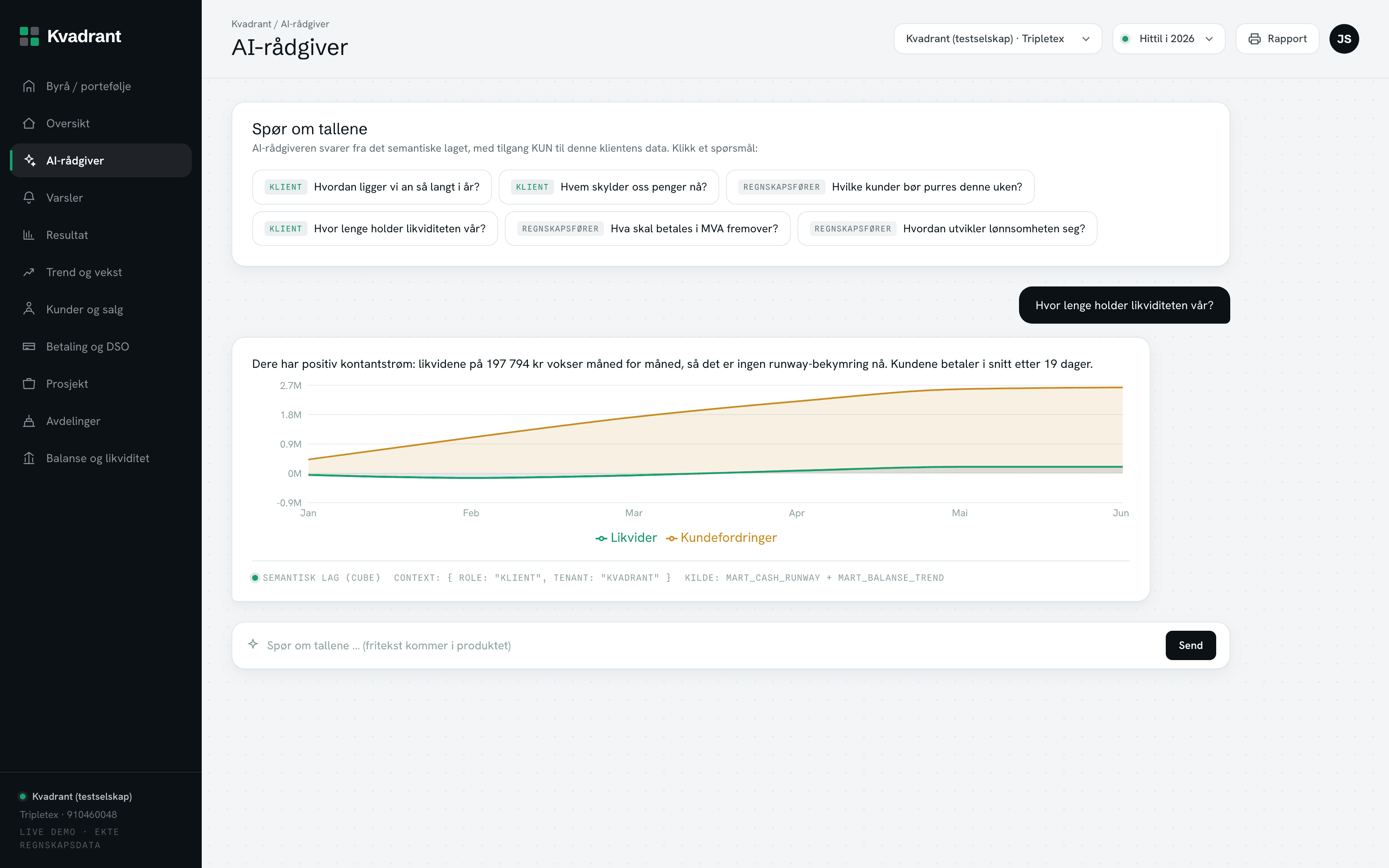1389x868 pixels.
Task: Click the "Spør om tallene" heading
Action: point(309,129)
